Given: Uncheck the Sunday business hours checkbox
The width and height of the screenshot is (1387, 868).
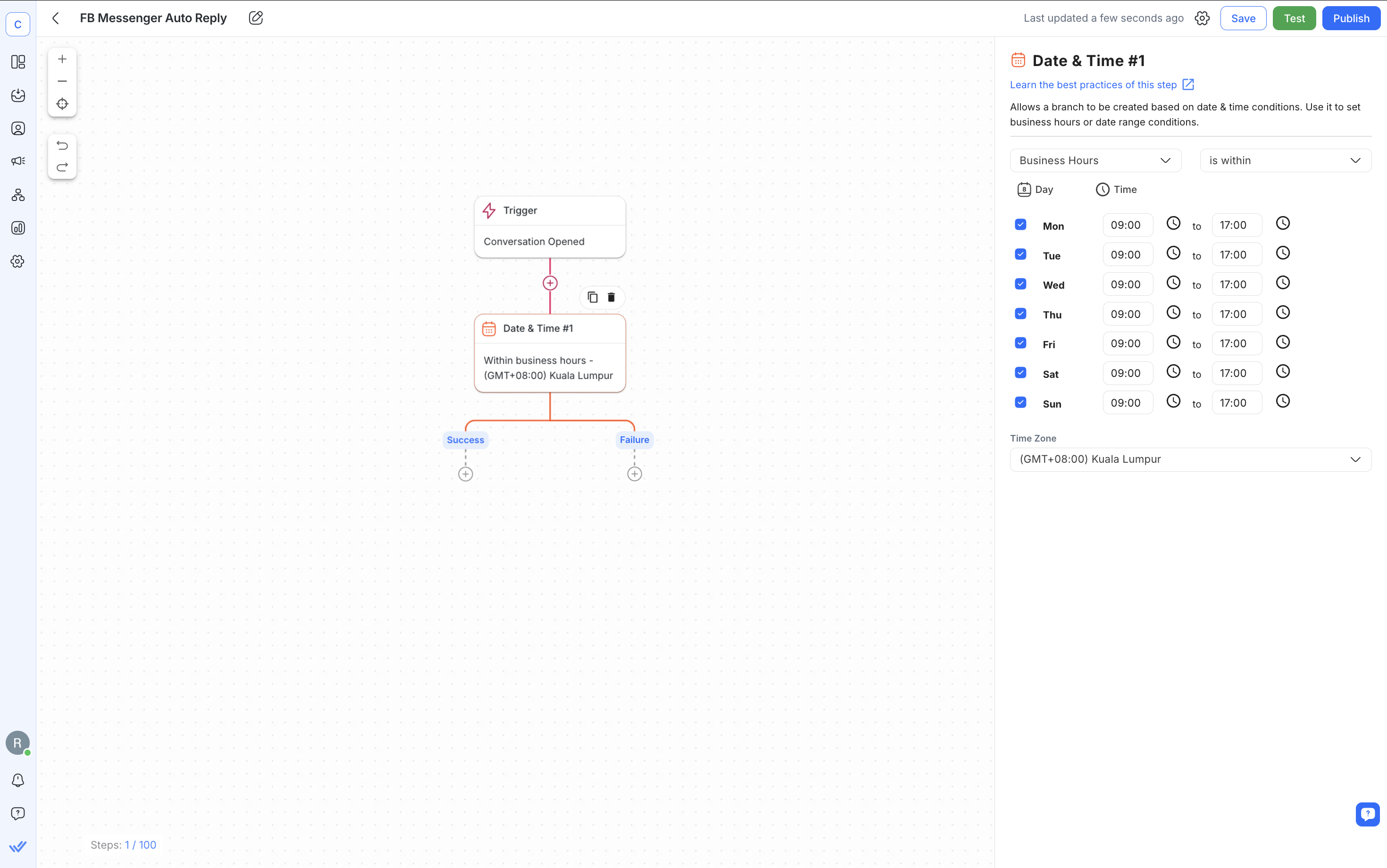Looking at the screenshot, I should 1021,402.
